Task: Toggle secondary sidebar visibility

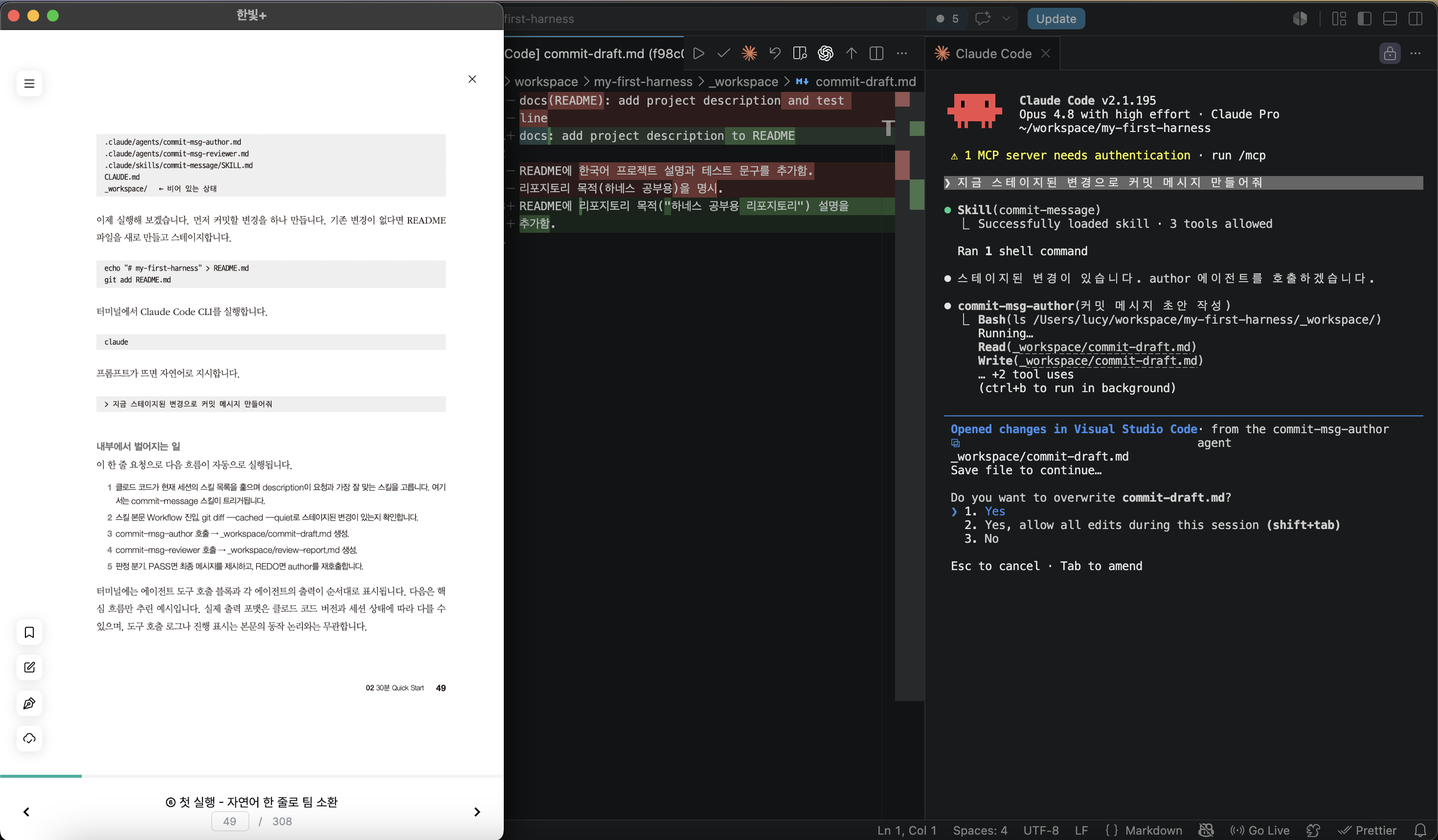Action: click(1416, 19)
